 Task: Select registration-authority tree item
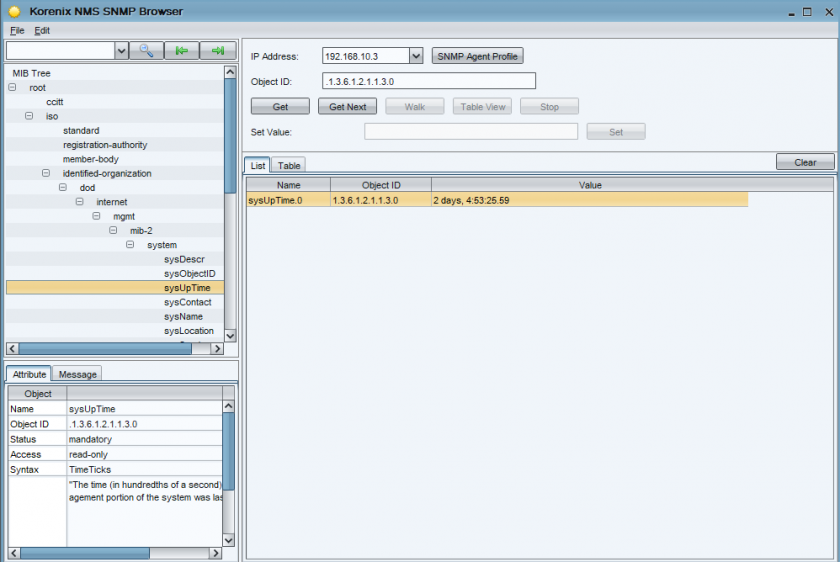click(105, 145)
